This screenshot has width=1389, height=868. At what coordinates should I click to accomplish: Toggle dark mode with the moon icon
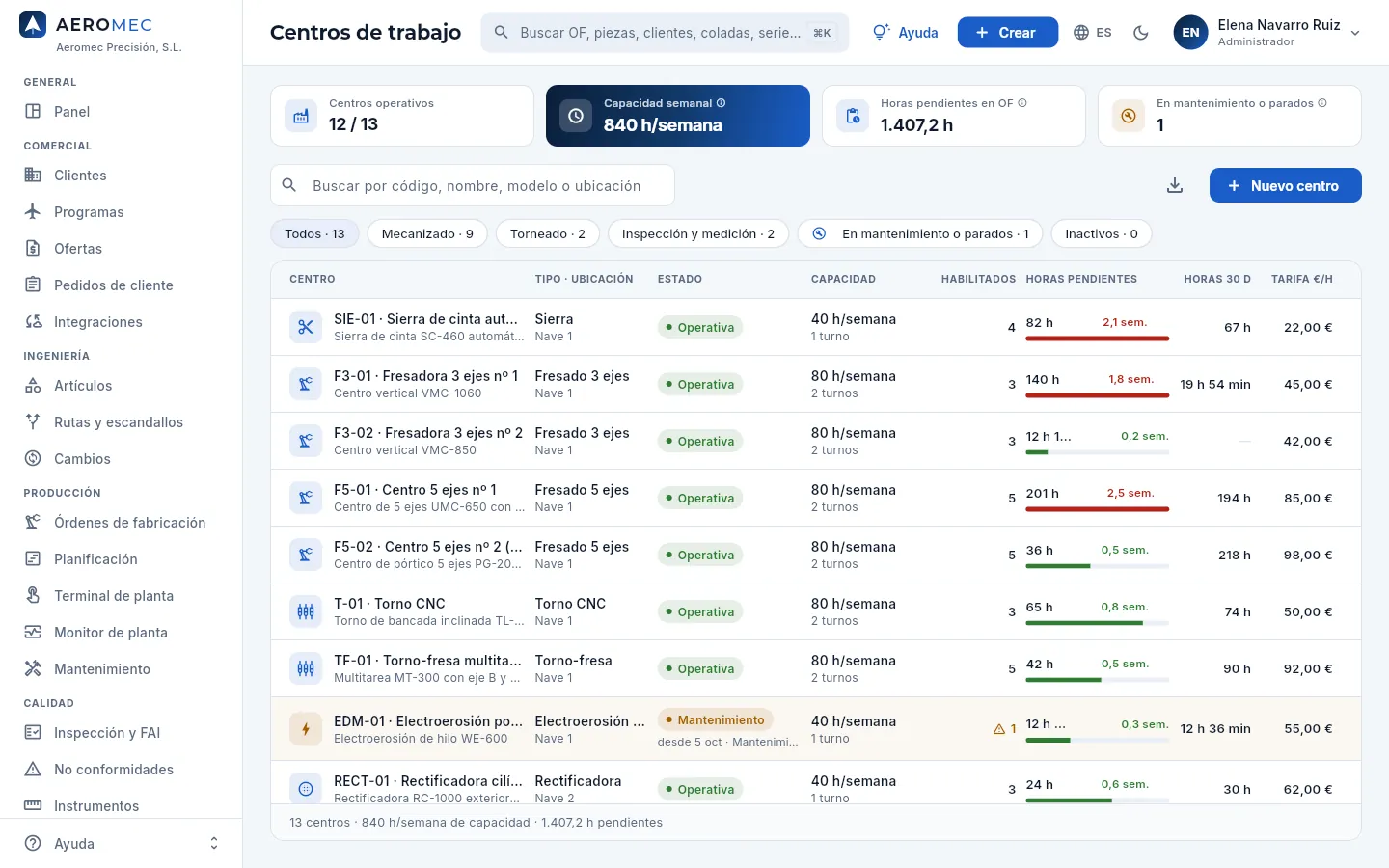1141,33
